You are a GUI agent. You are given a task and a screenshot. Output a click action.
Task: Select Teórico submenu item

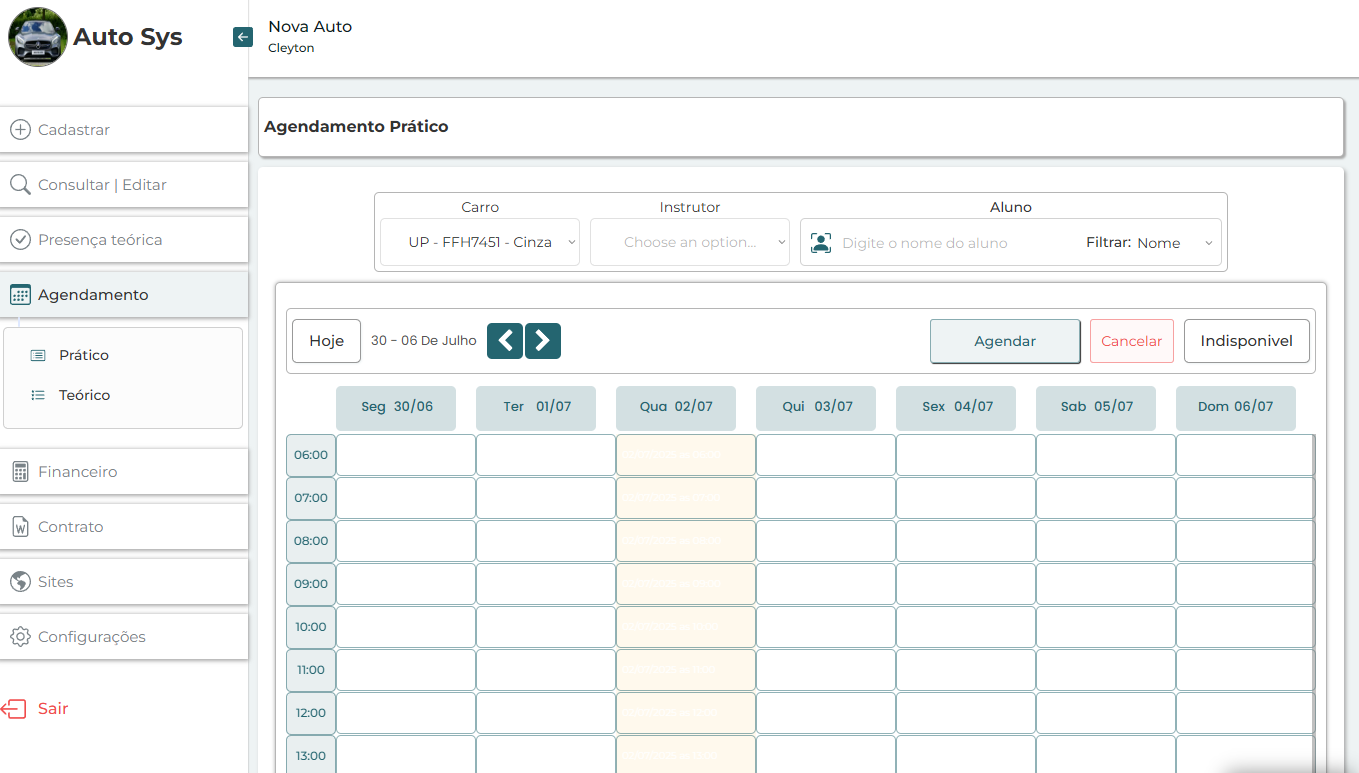point(84,395)
